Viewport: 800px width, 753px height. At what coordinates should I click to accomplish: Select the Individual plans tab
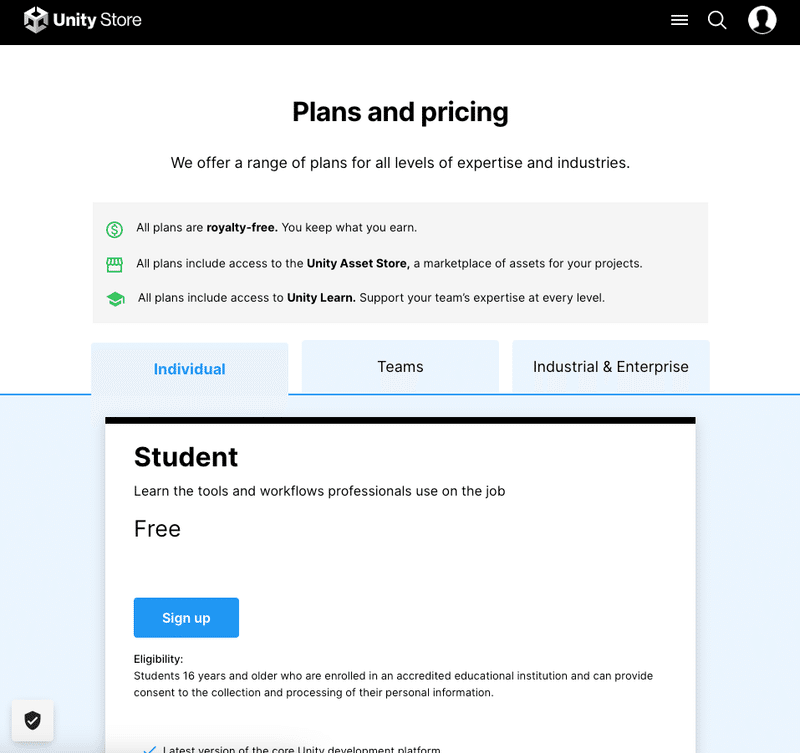(189, 369)
